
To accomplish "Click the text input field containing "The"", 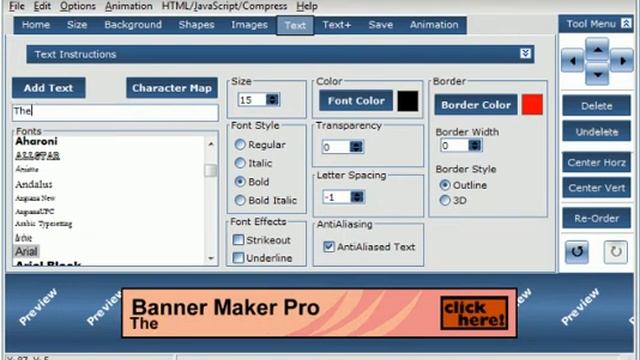I will coord(116,112).
